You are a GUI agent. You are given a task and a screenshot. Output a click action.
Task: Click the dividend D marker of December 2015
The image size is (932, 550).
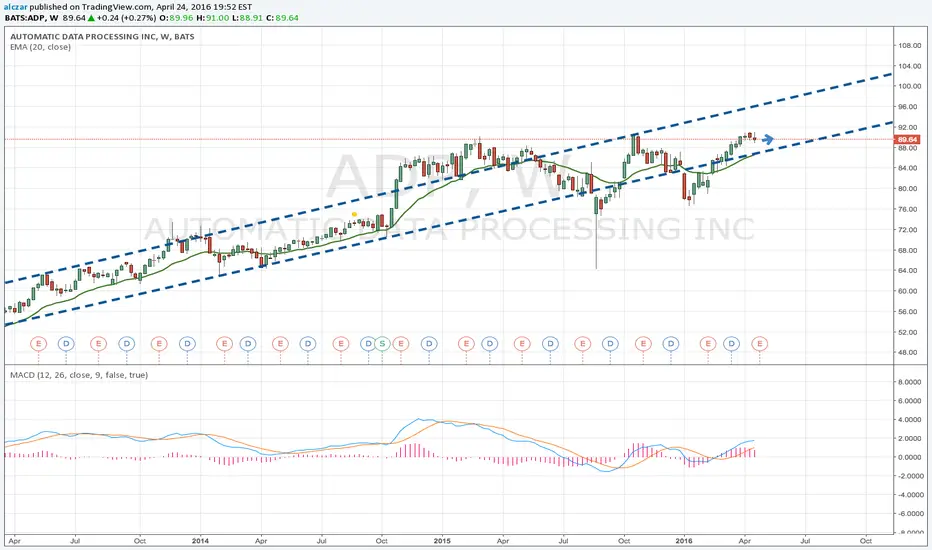(671, 344)
